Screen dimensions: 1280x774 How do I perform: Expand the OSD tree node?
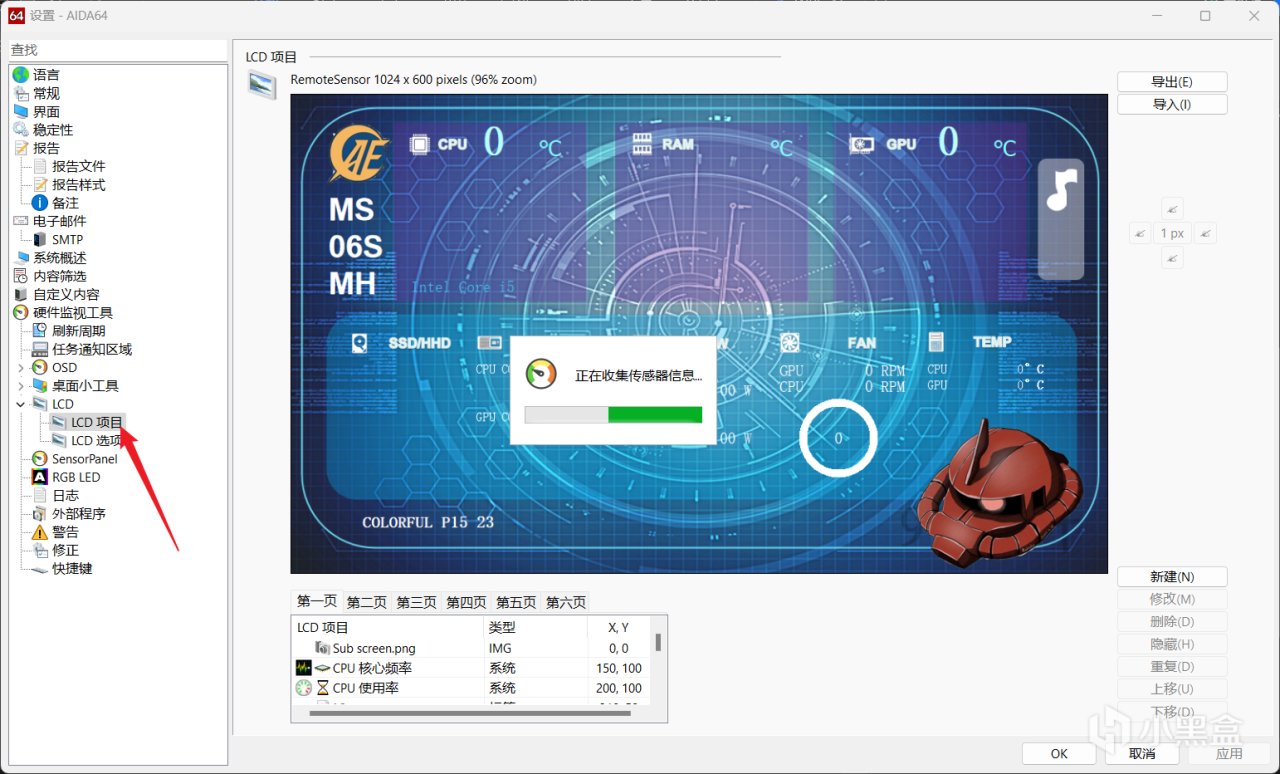click(x=21, y=368)
